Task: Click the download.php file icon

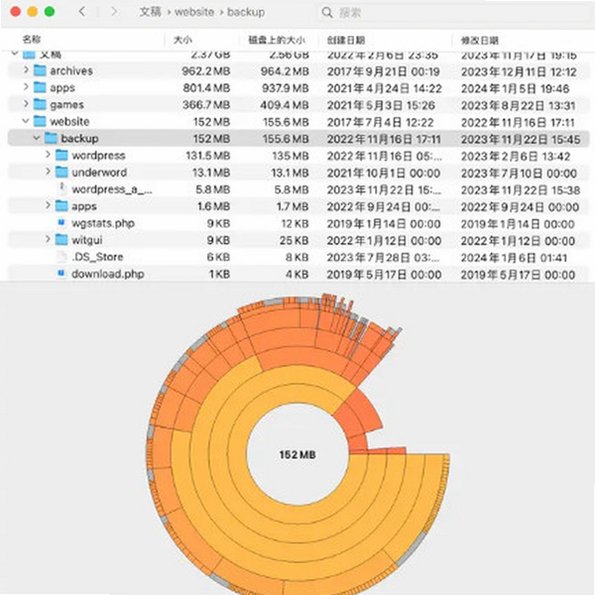Action: (x=61, y=274)
